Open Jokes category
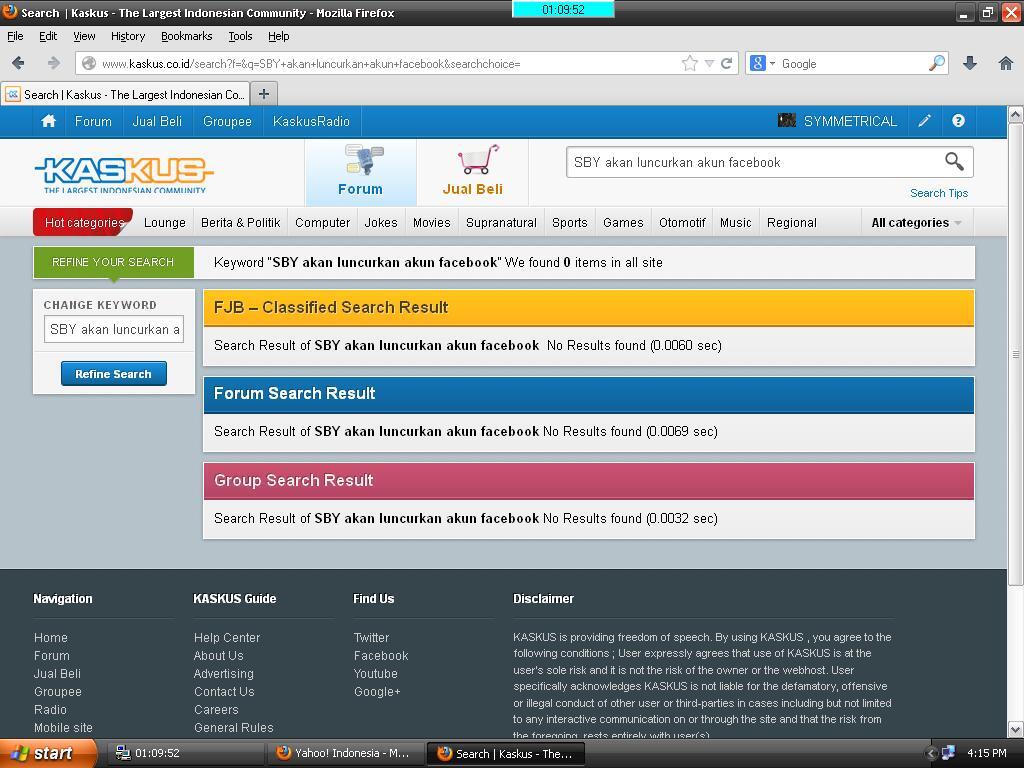The height and width of the screenshot is (768, 1024). click(x=381, y=222)
